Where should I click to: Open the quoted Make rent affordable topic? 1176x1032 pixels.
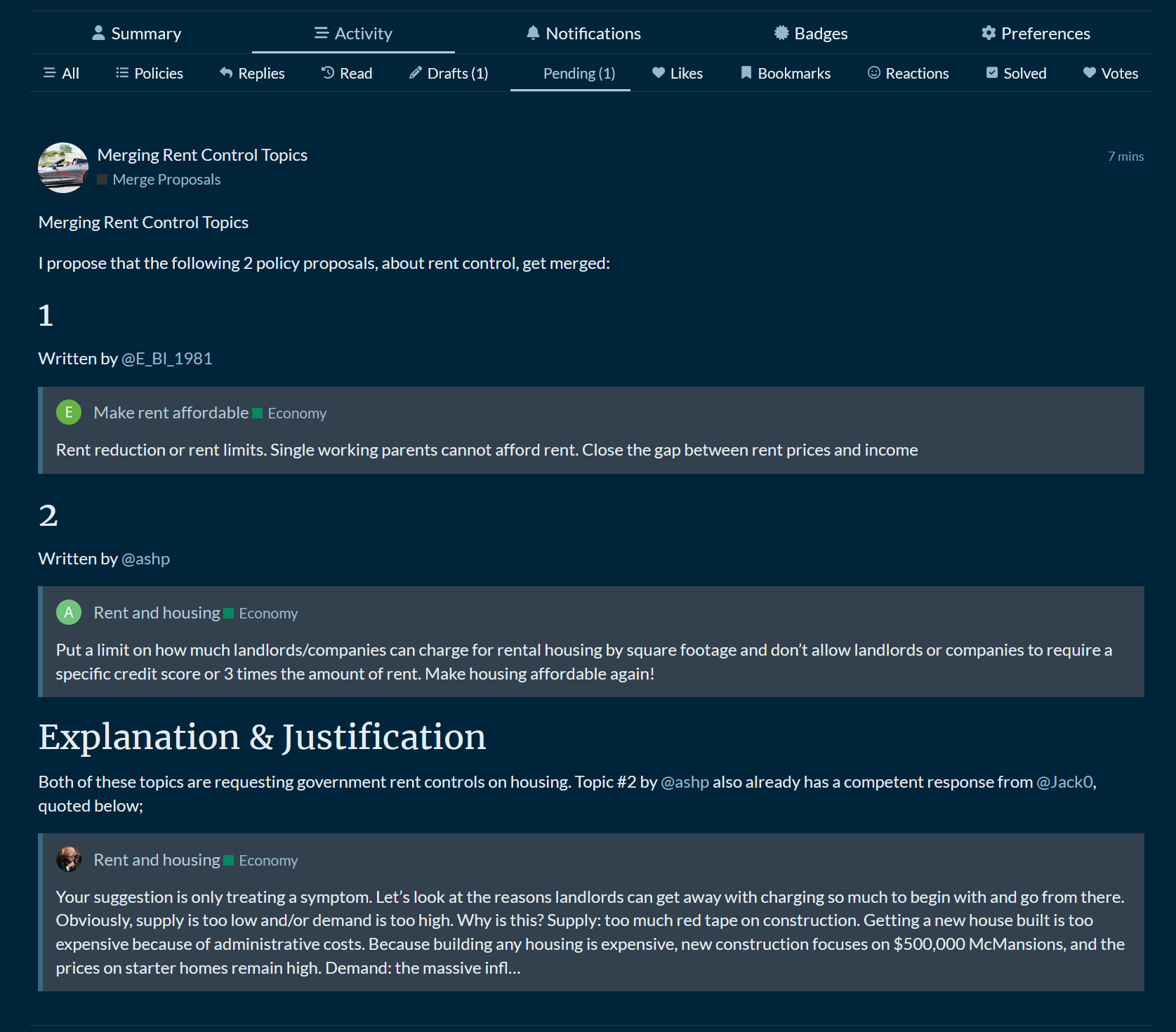(171, 413)
